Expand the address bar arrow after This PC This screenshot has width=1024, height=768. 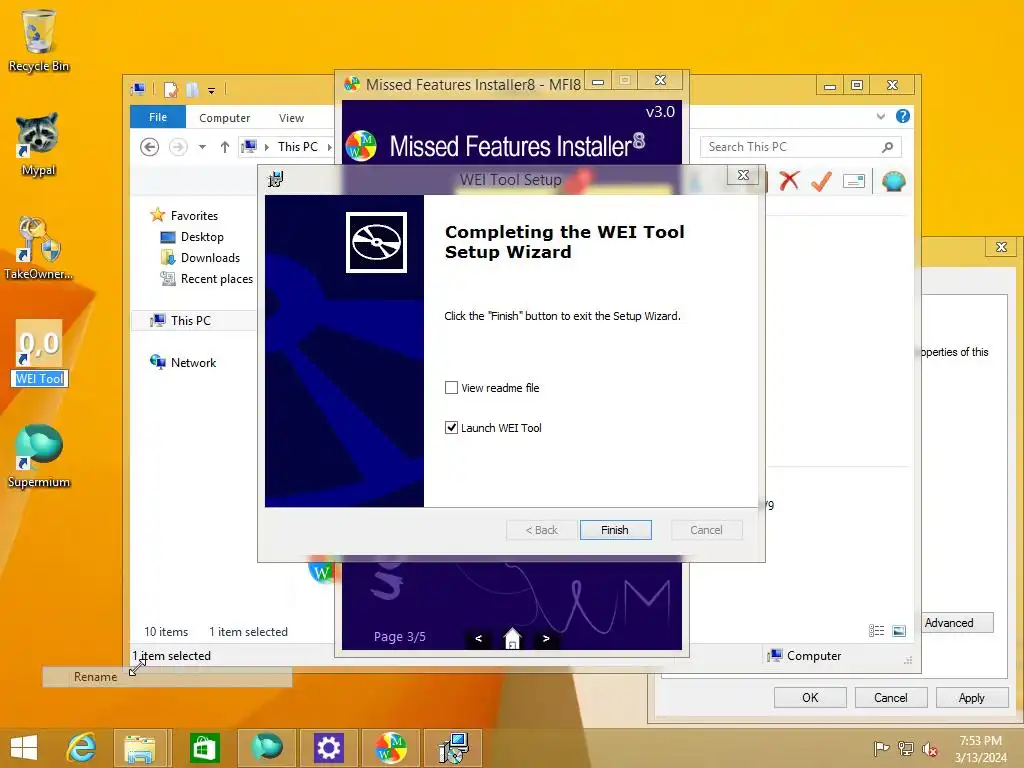tap(329, 147)
